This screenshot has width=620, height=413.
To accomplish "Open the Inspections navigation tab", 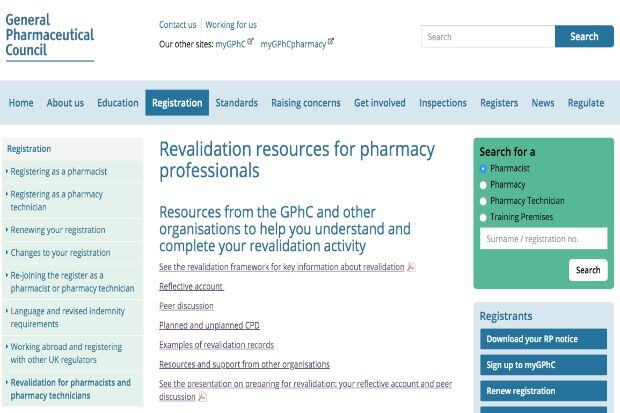I will pos(442,103).
